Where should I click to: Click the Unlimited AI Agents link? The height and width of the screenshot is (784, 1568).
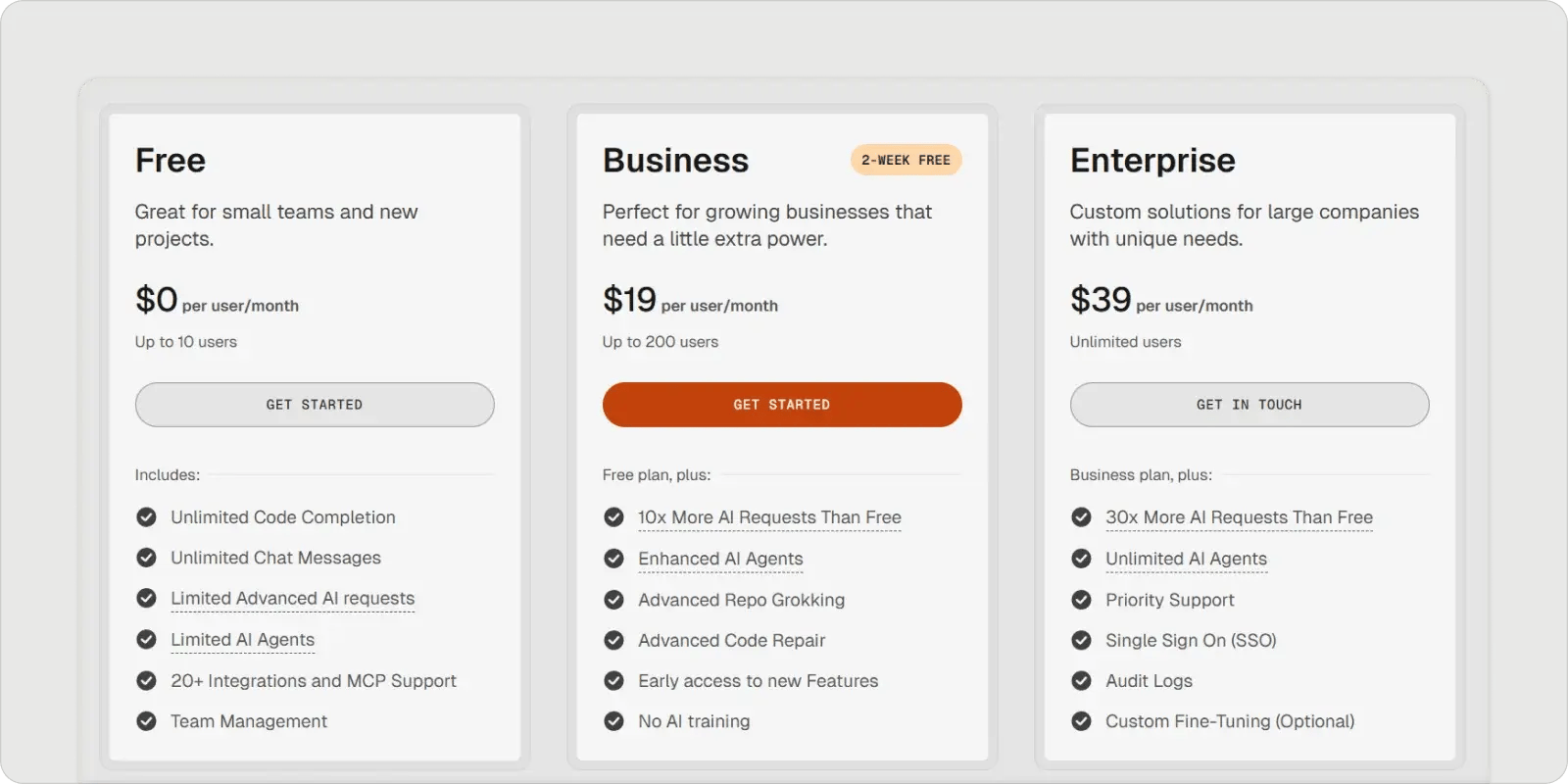tap(1186, 559)
